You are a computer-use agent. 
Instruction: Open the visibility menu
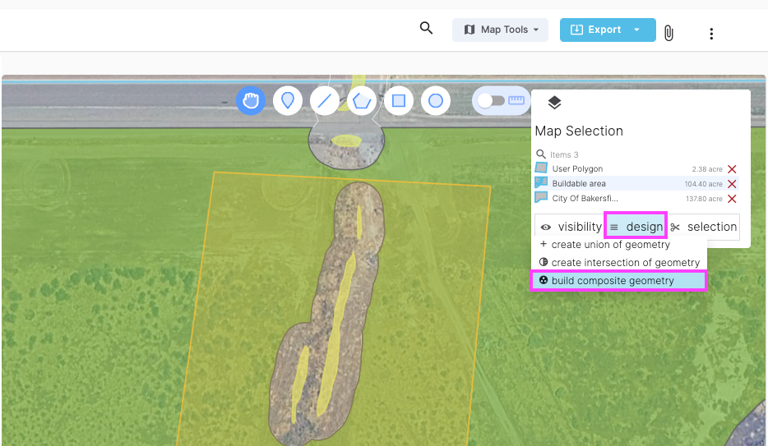(x=571, y=227)
